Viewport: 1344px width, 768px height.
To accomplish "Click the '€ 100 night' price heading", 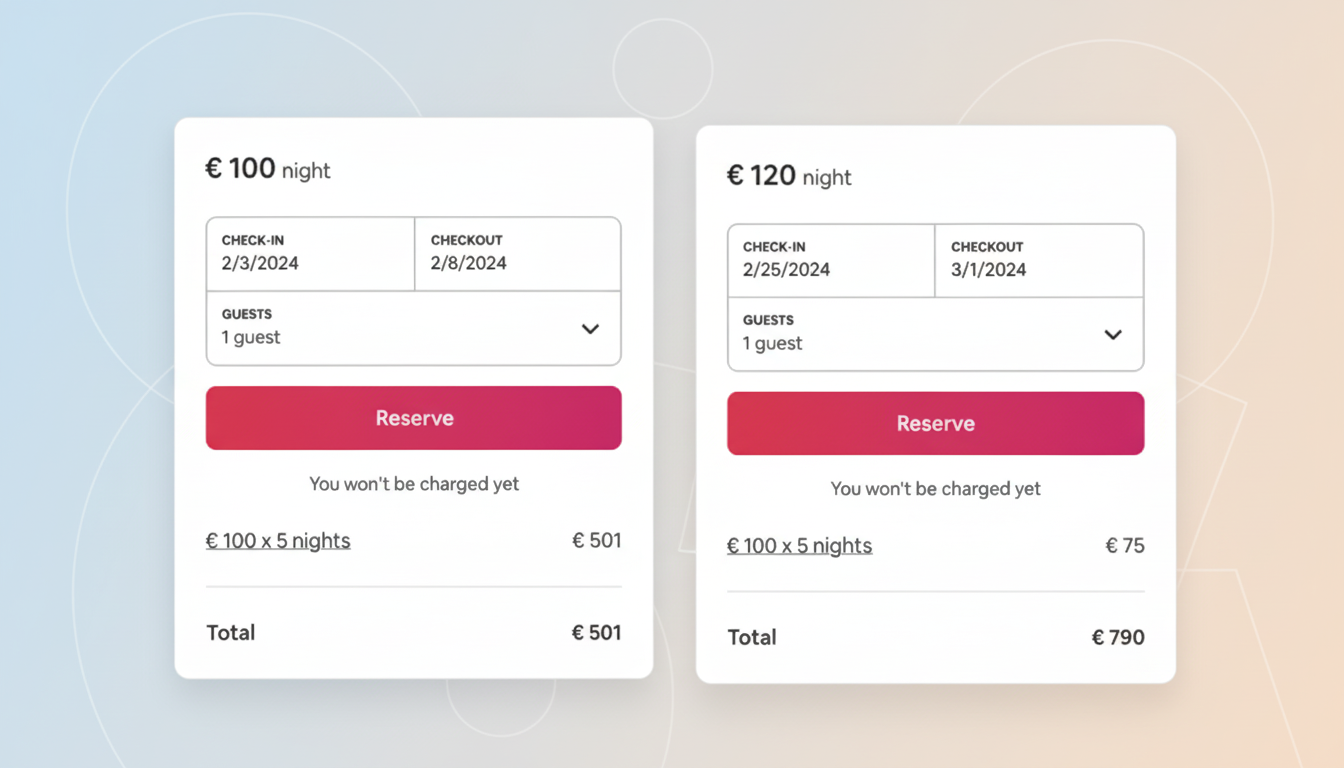I will [x=267, y=168].
